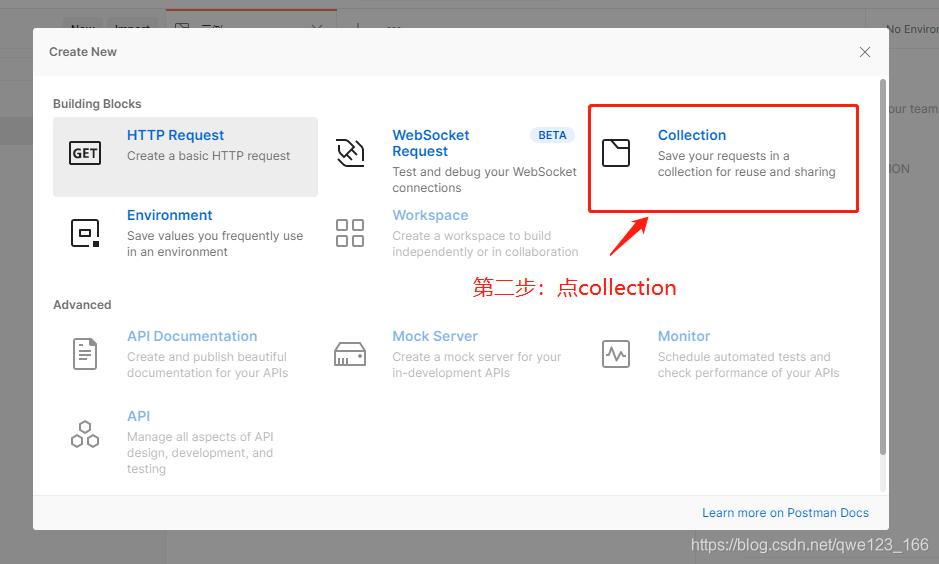Click the Mock Server icon
Viewport: 939px width, 564px height.
(350, 354)
